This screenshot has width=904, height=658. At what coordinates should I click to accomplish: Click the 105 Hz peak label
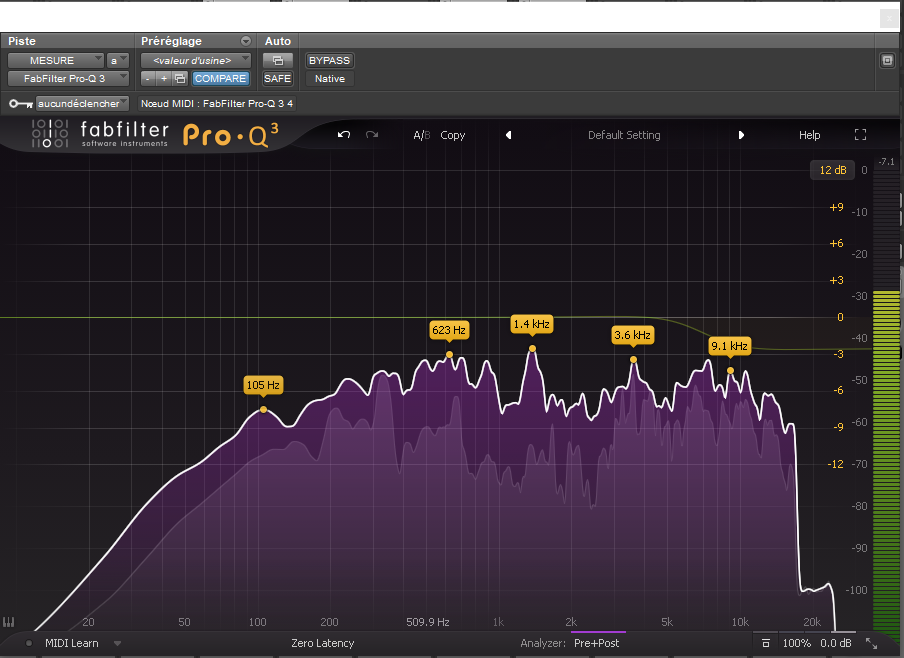pos(263,385)
